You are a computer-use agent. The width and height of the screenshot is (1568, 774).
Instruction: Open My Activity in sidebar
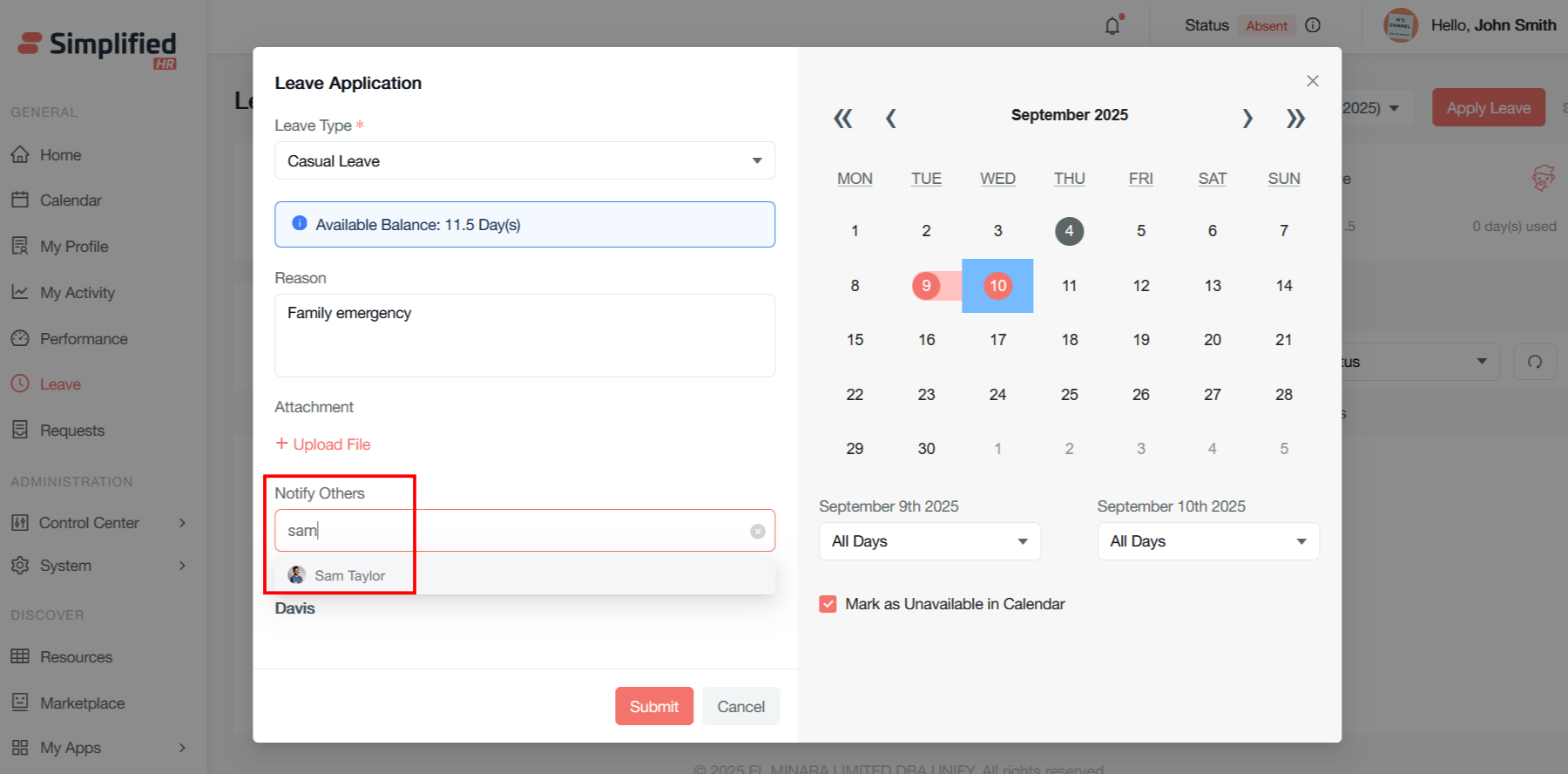pyautogui.click(x=77, y=293)
